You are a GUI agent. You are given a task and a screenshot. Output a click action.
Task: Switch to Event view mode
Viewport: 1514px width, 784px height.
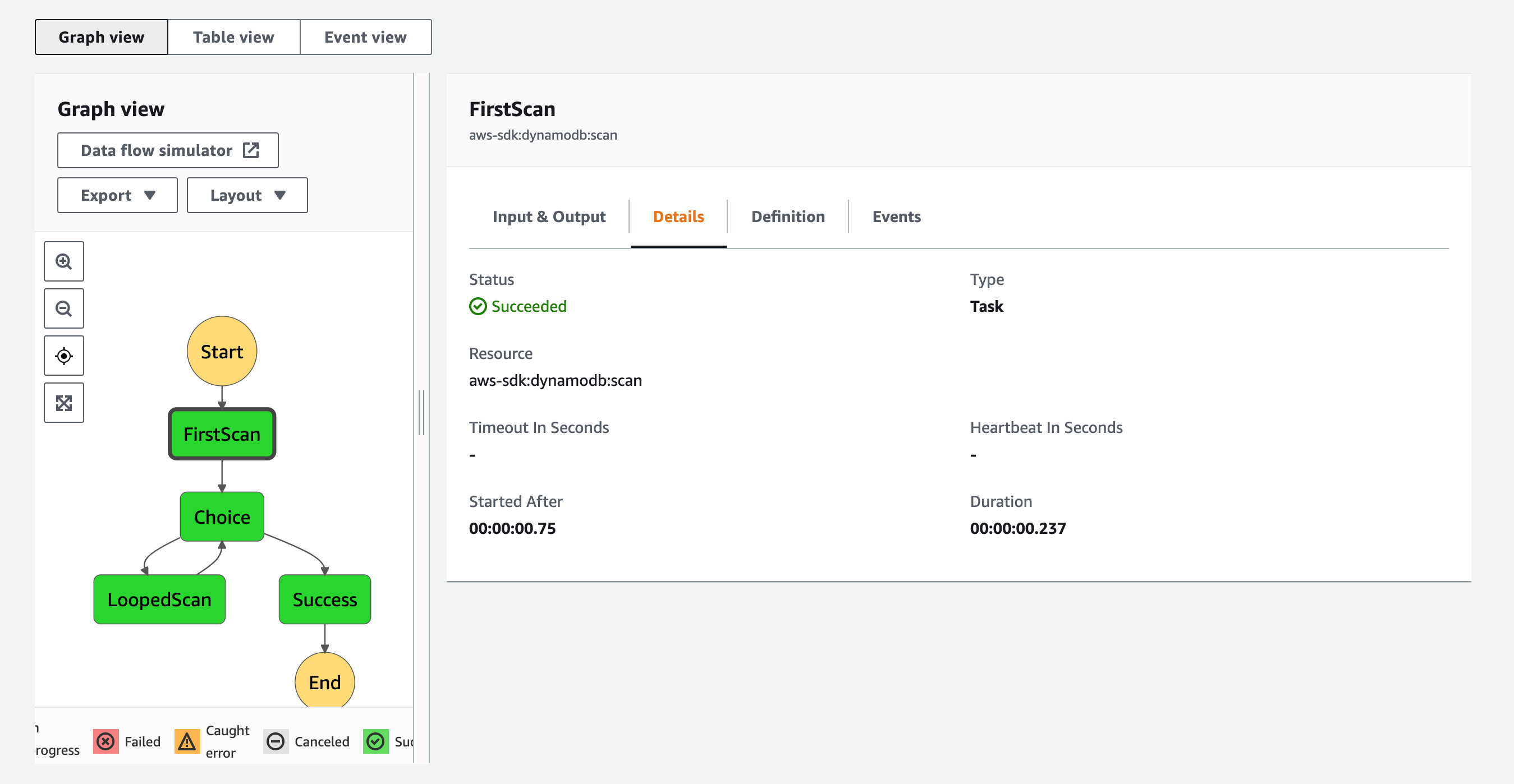tap(365, 37)
